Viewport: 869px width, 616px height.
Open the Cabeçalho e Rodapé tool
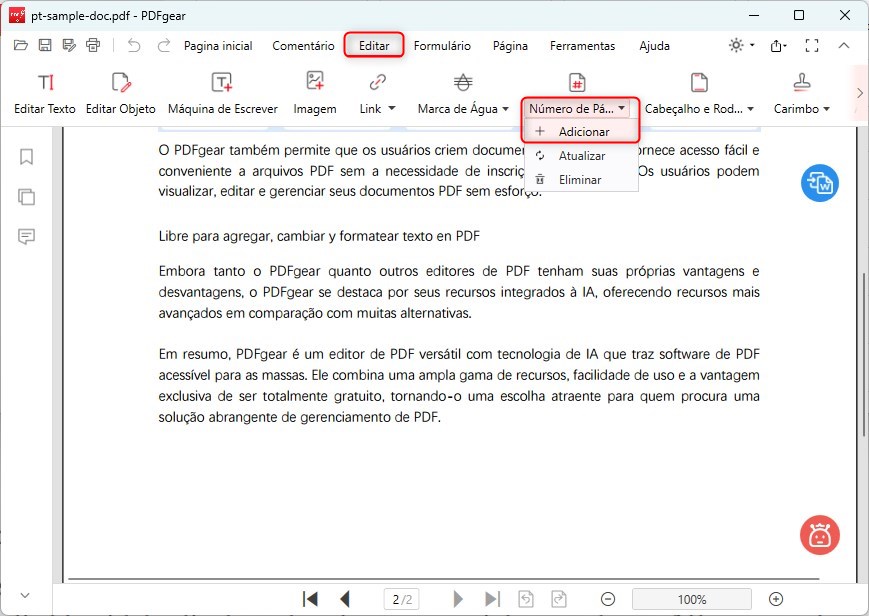click(698, 92)
